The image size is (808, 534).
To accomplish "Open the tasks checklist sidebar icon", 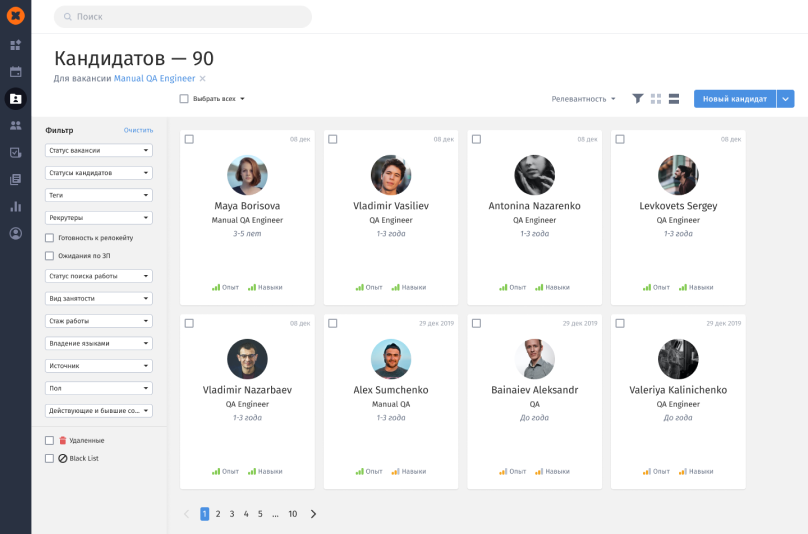I will pyautogui.click(x=15, y=153).
